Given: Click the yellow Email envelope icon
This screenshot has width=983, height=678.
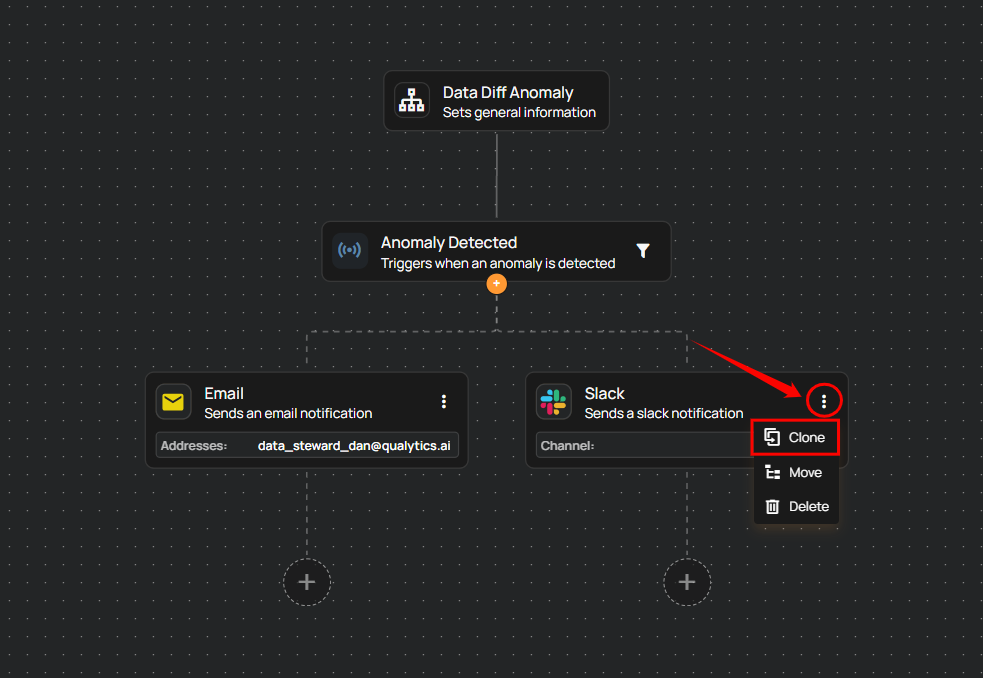Looking at the screenshot, I should (x=173, y=402).
